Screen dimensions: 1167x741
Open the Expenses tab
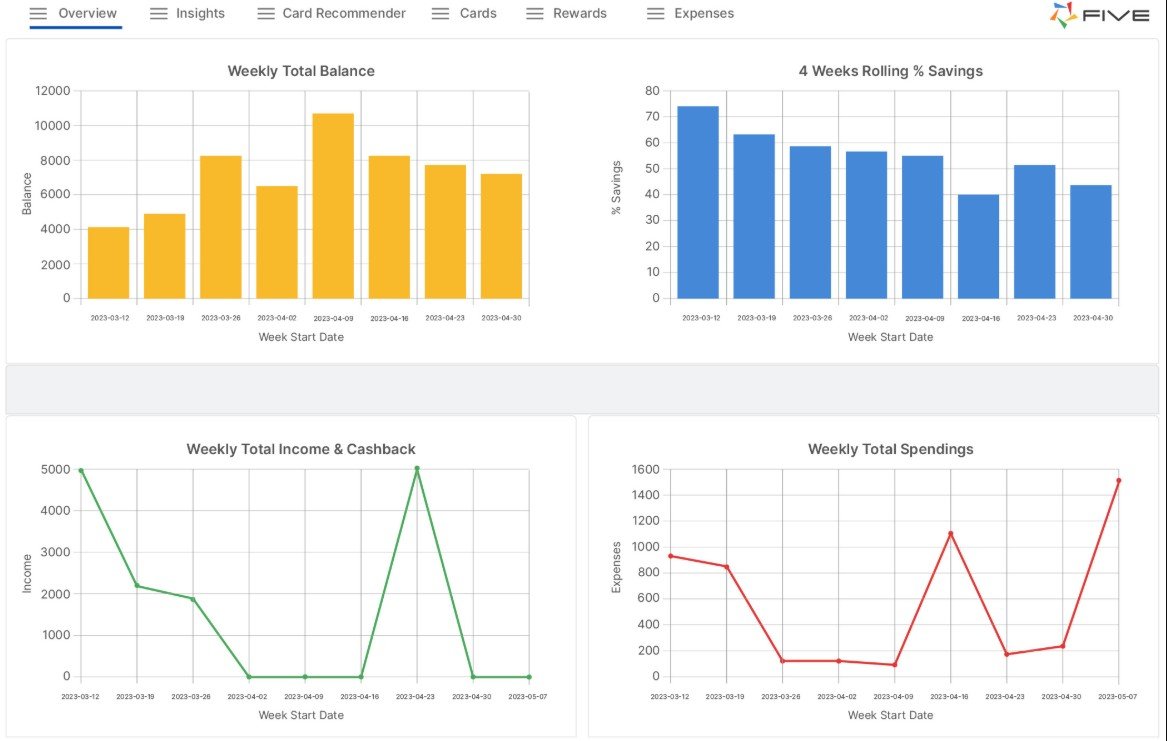tap(704, 14)
